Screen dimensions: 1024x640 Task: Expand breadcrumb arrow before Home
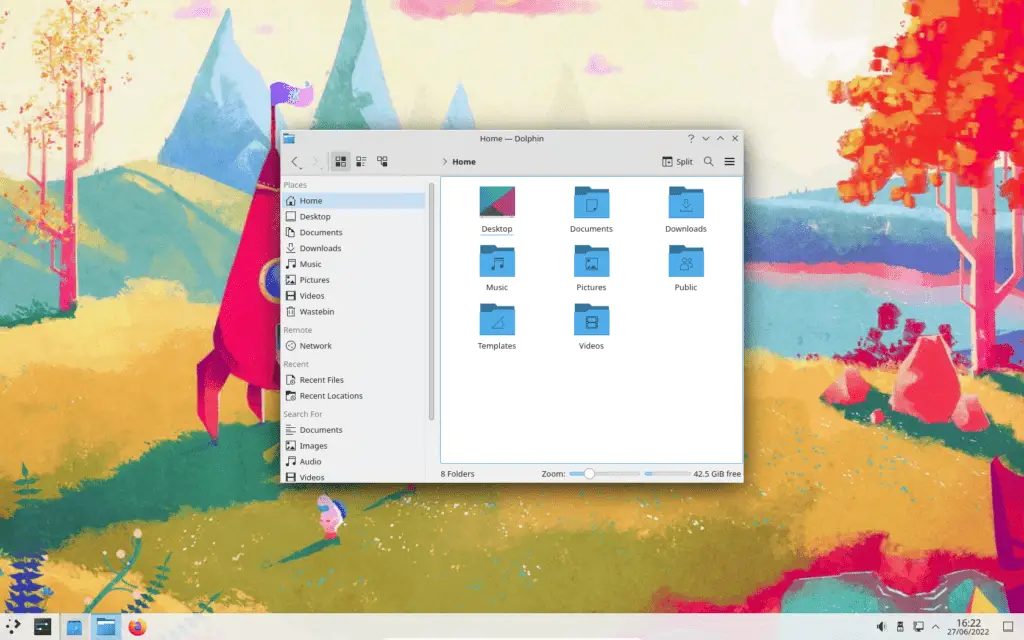coord(444,161)
